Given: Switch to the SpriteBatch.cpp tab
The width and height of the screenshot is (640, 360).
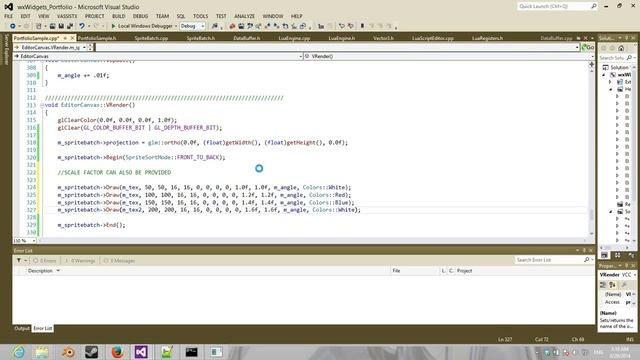Looking at the screenshot, I should [151, 38].
